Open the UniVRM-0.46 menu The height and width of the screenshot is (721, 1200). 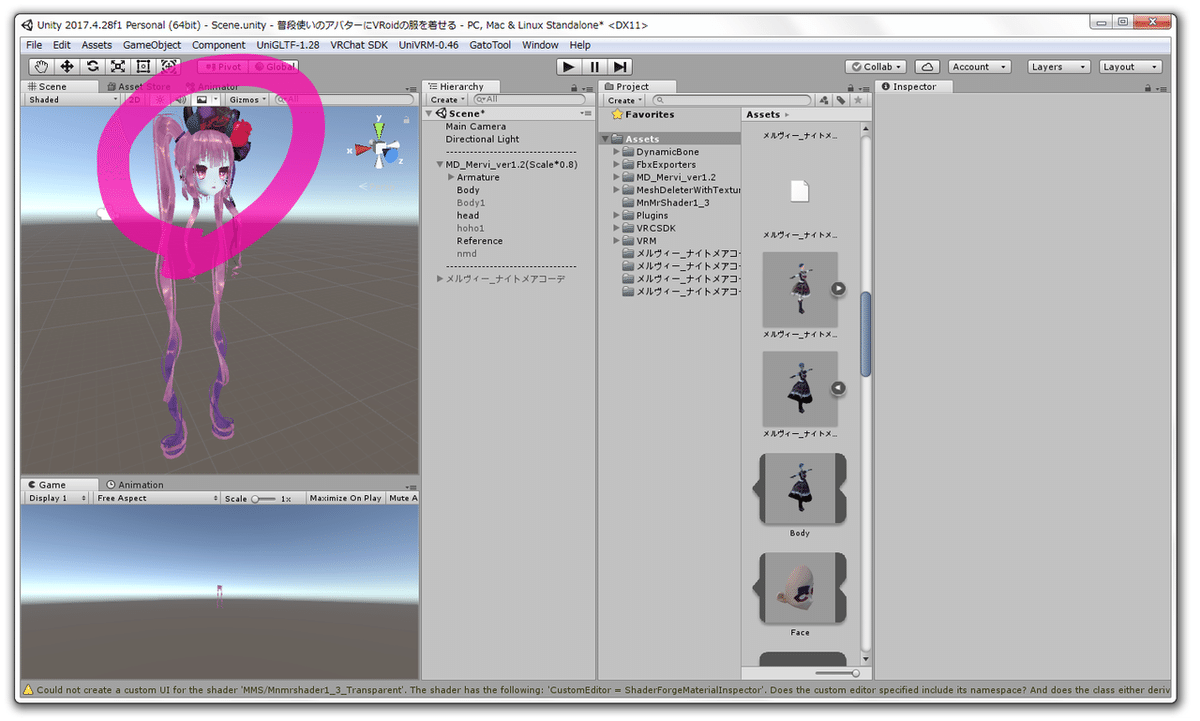428,45
